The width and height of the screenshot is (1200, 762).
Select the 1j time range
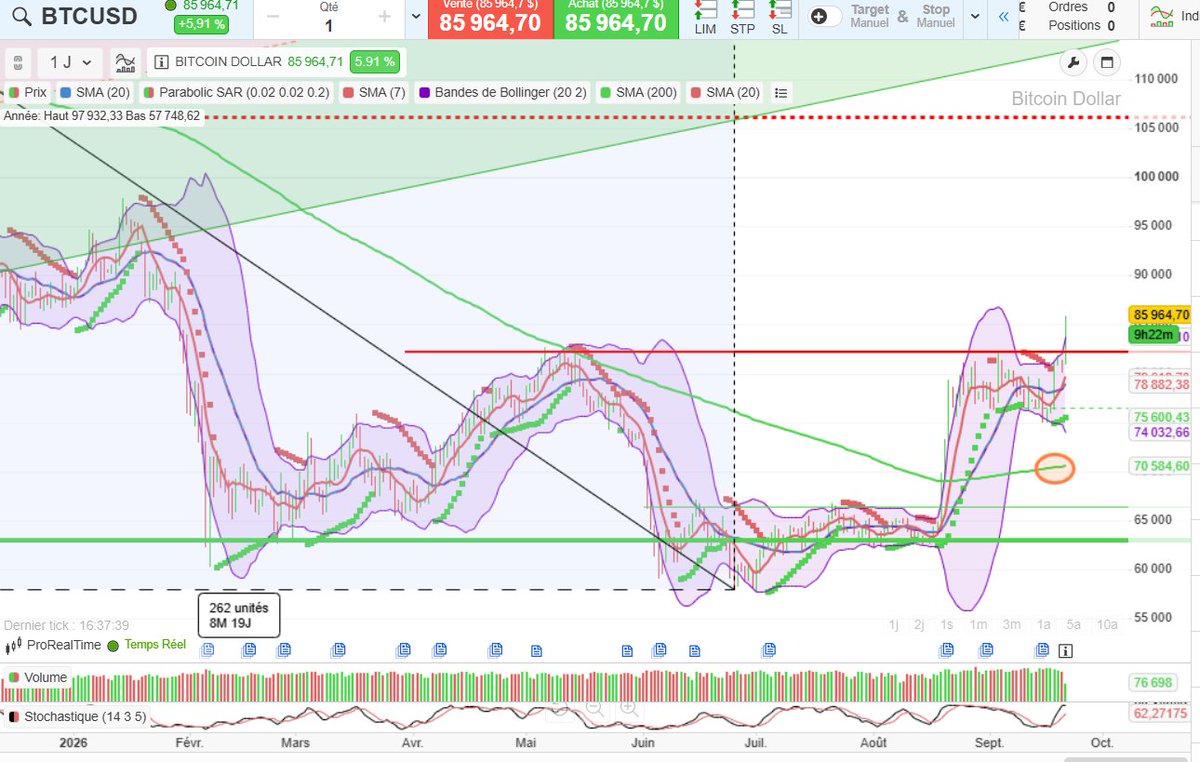[894, 625]
